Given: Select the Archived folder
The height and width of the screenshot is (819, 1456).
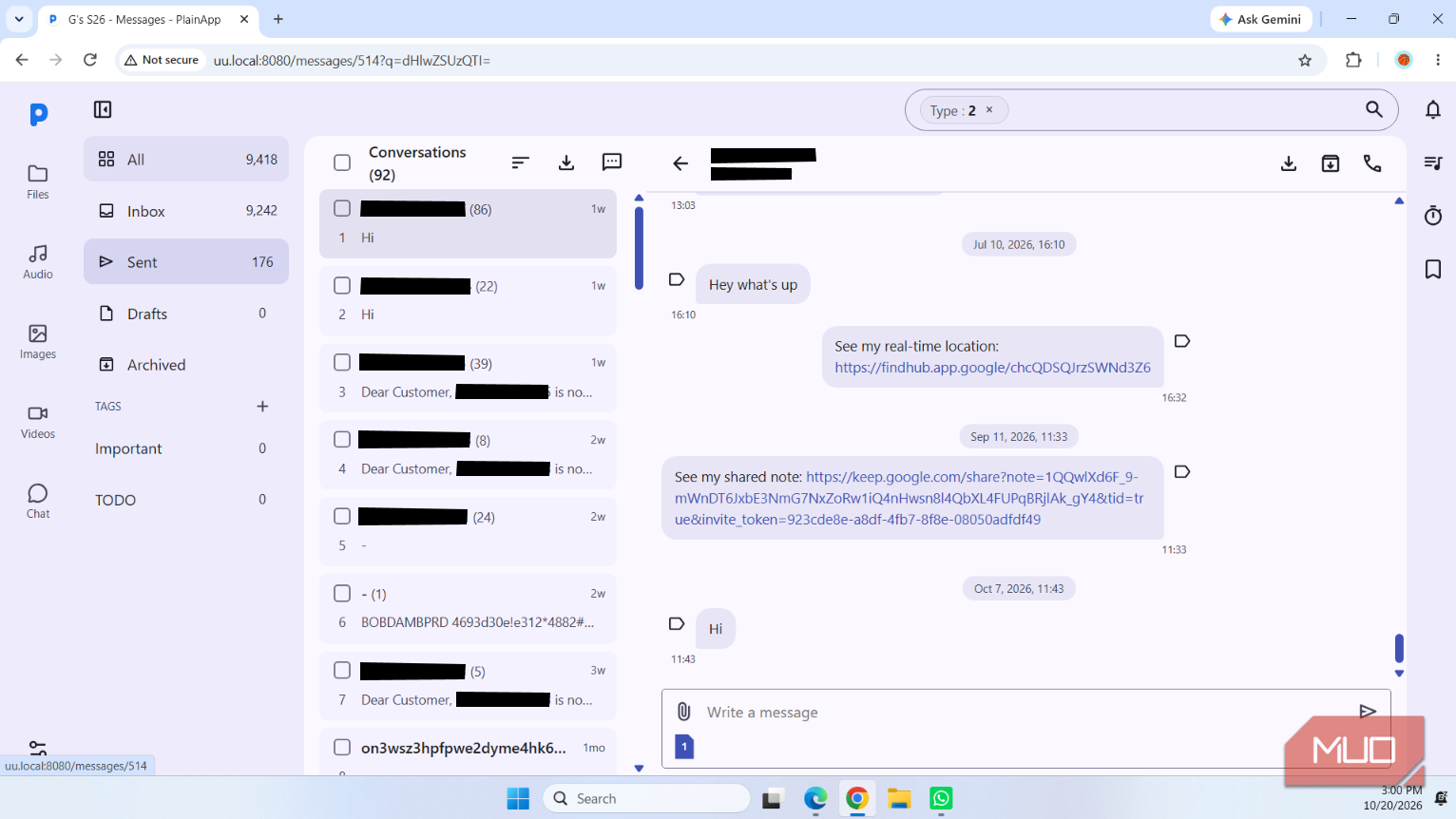Looking at the screenshot, I should pyautogui.click(x=186, y=364).
